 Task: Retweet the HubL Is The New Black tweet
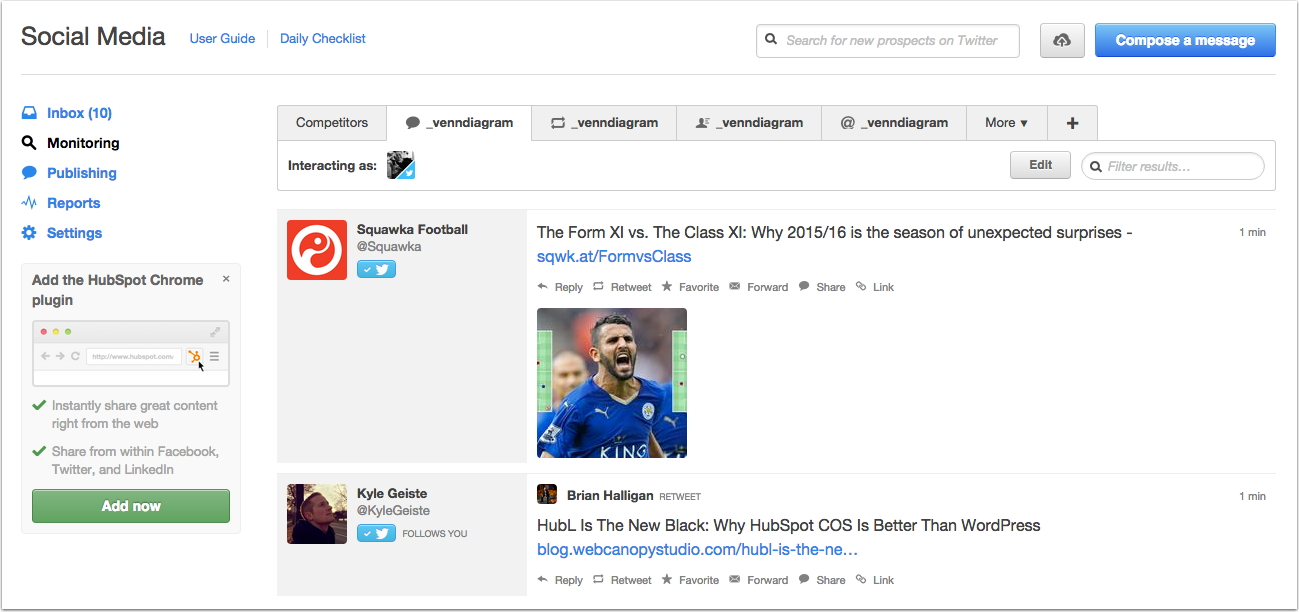(622, 580)
